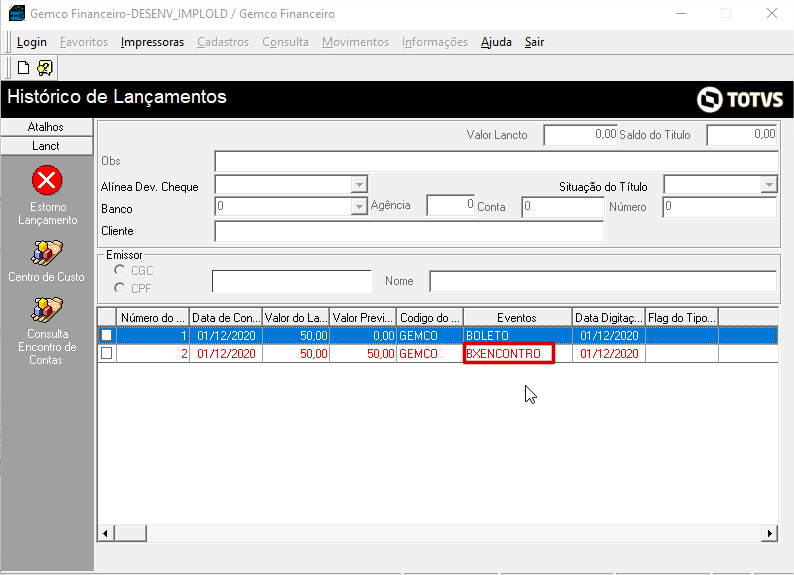Open the Impressoras menu

pos(152,42)
